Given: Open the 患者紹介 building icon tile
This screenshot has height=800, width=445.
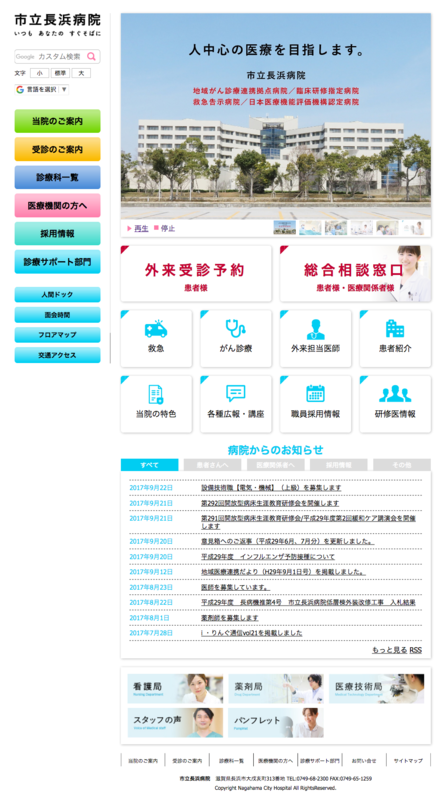Looking at the screenshot, I should [395, 329].
